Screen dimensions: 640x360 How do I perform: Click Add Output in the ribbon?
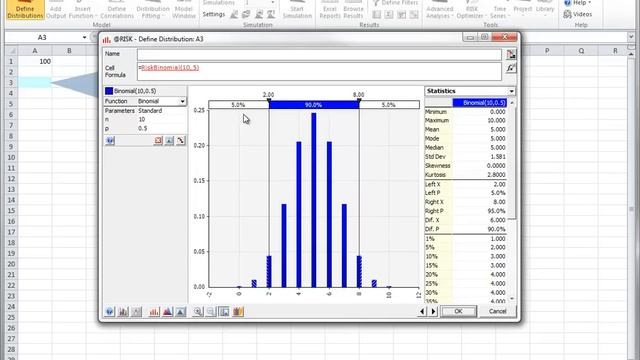56,10
